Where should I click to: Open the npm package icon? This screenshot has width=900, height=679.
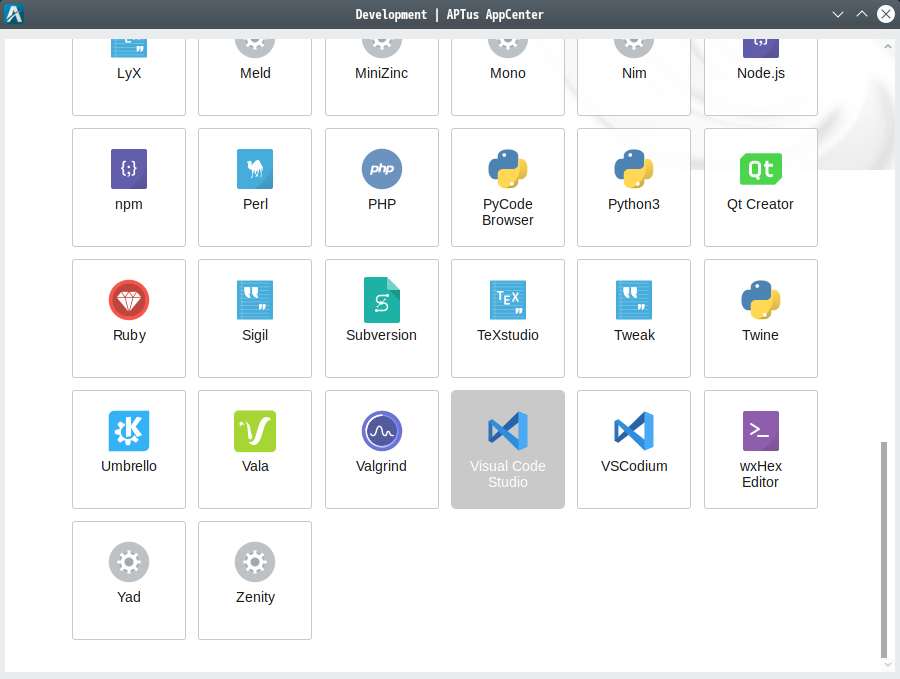129,169
